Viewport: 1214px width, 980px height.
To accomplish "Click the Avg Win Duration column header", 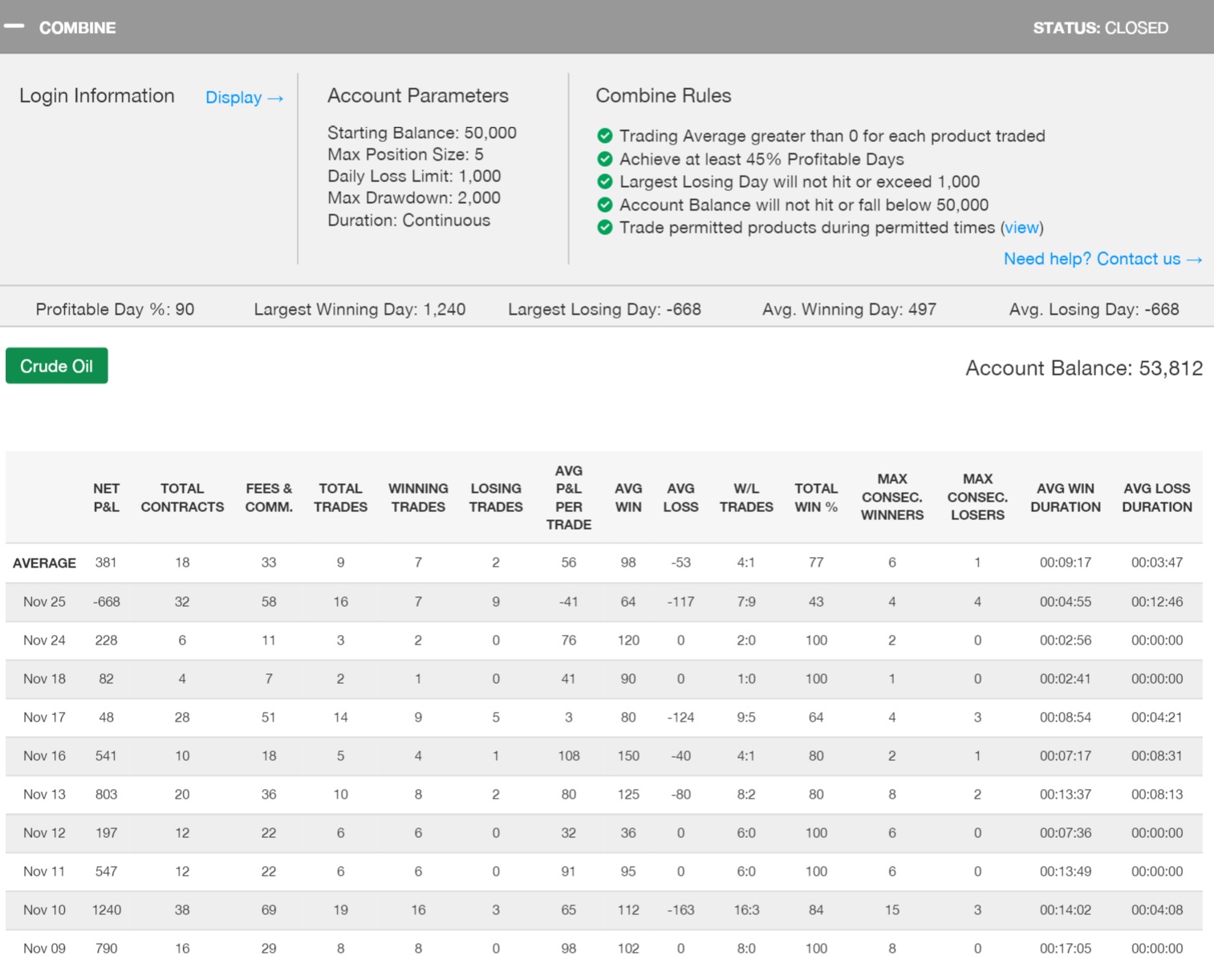I will [x=1065, y=498].
